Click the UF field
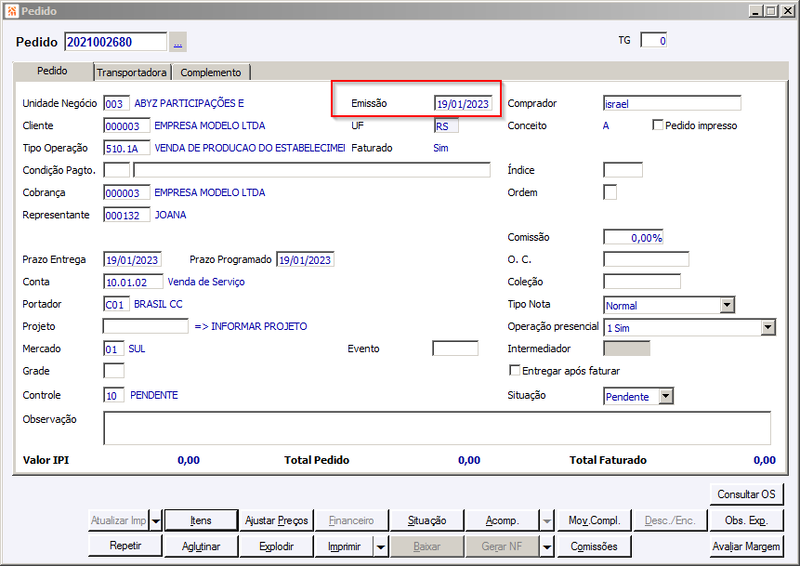Screen dimensions: 800x566 (446, 126)
